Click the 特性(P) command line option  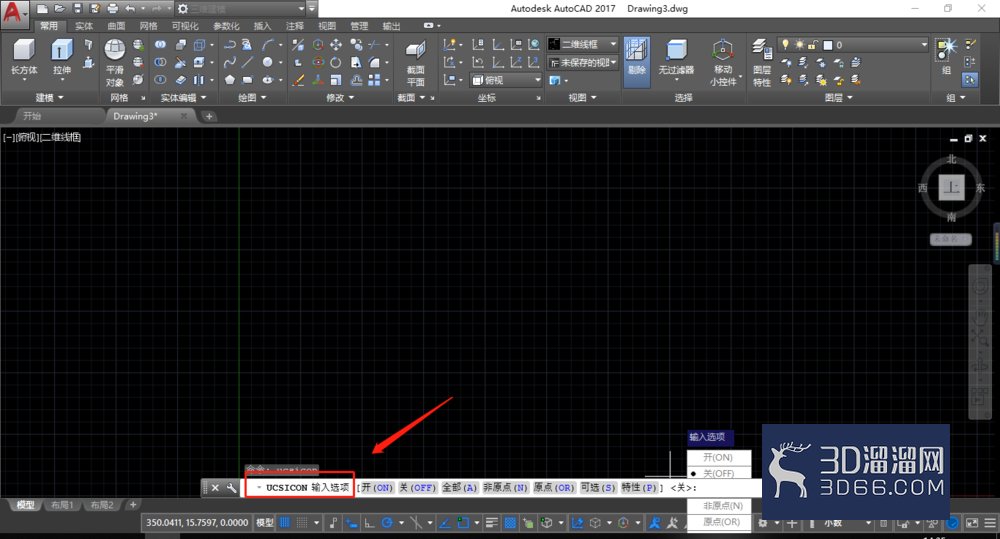point(639,487)
